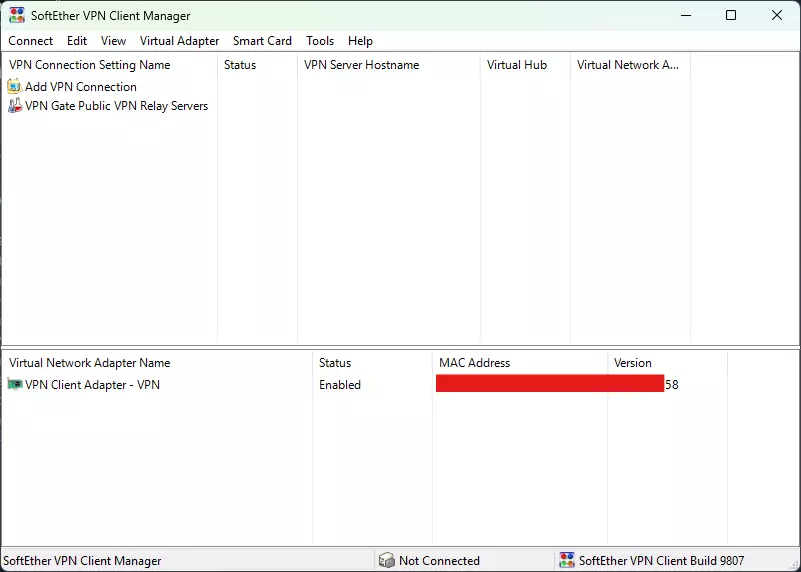Image resolution: width=801 pixels, height=572 pixels.
Task: Sort by the MAC Address column header
Action: coord(520,363)
